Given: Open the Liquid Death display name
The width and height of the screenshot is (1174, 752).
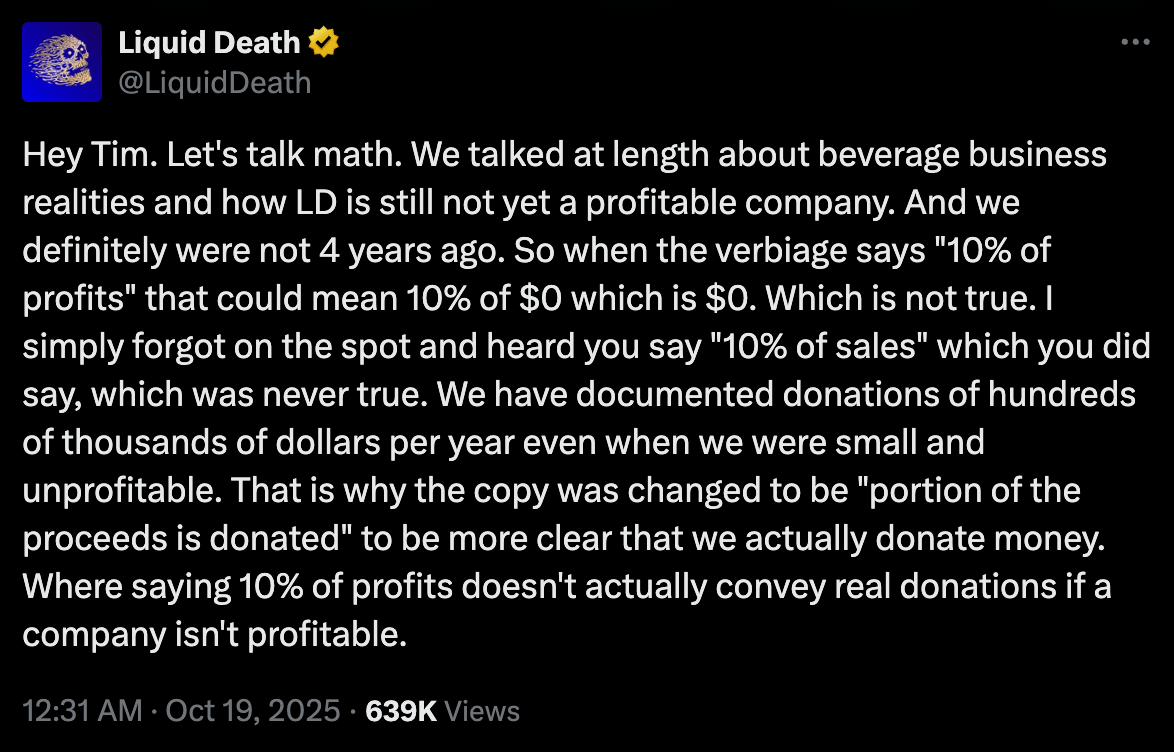Looking at the screenshot, I should [209, 43].
